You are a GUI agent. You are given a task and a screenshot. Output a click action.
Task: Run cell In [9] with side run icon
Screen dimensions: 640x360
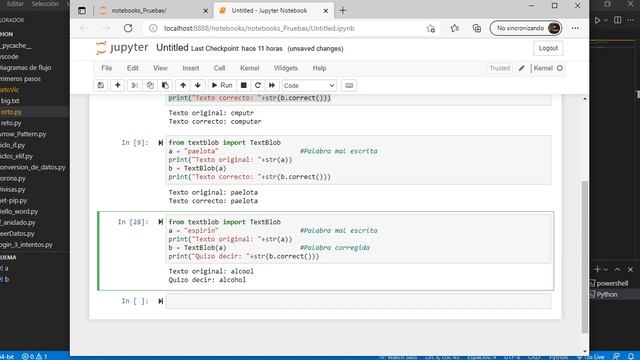160,142
